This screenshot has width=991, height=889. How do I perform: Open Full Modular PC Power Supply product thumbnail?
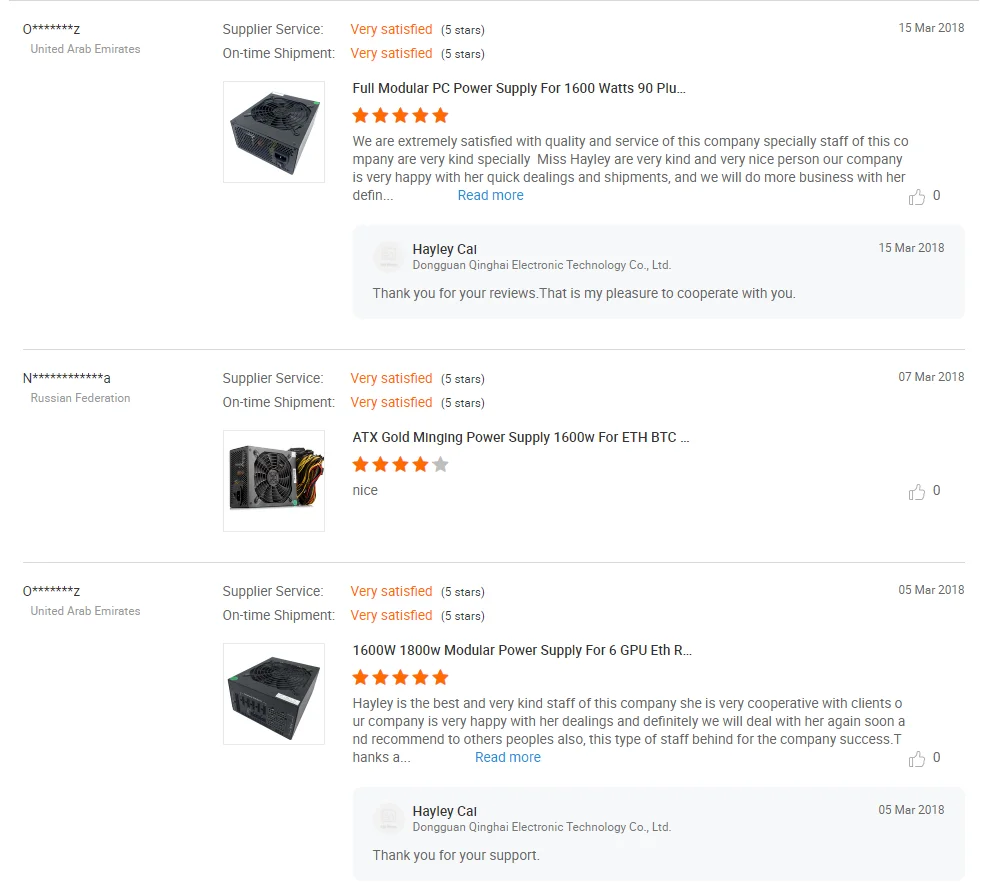pyautogui.click(x=274, y=132)
